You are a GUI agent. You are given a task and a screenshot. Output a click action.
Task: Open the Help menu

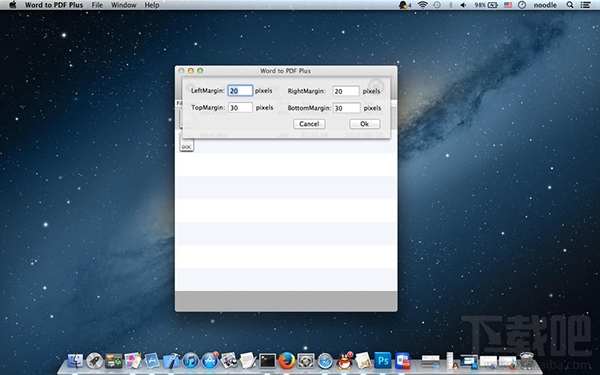152,5
